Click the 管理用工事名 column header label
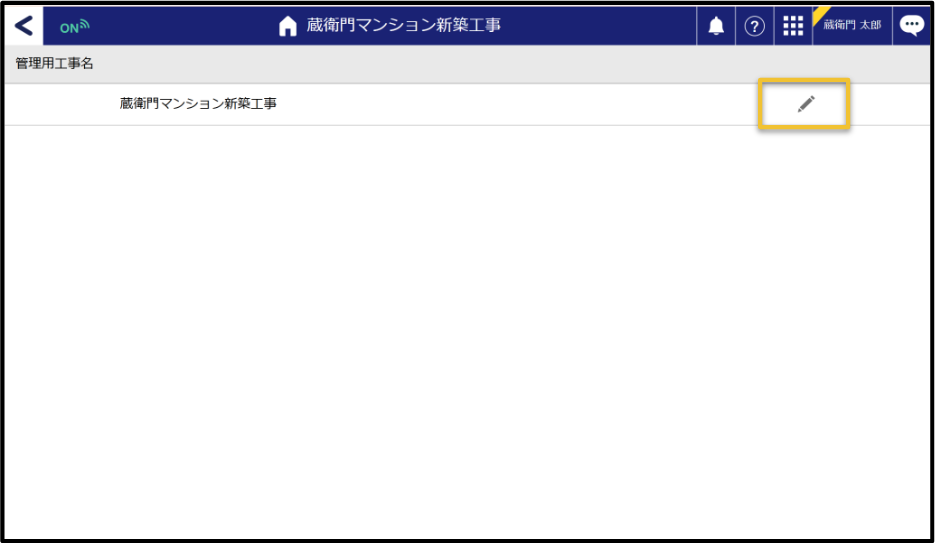Image resolution: width=935 pixels, height=543 pixels. coord(55,64)
